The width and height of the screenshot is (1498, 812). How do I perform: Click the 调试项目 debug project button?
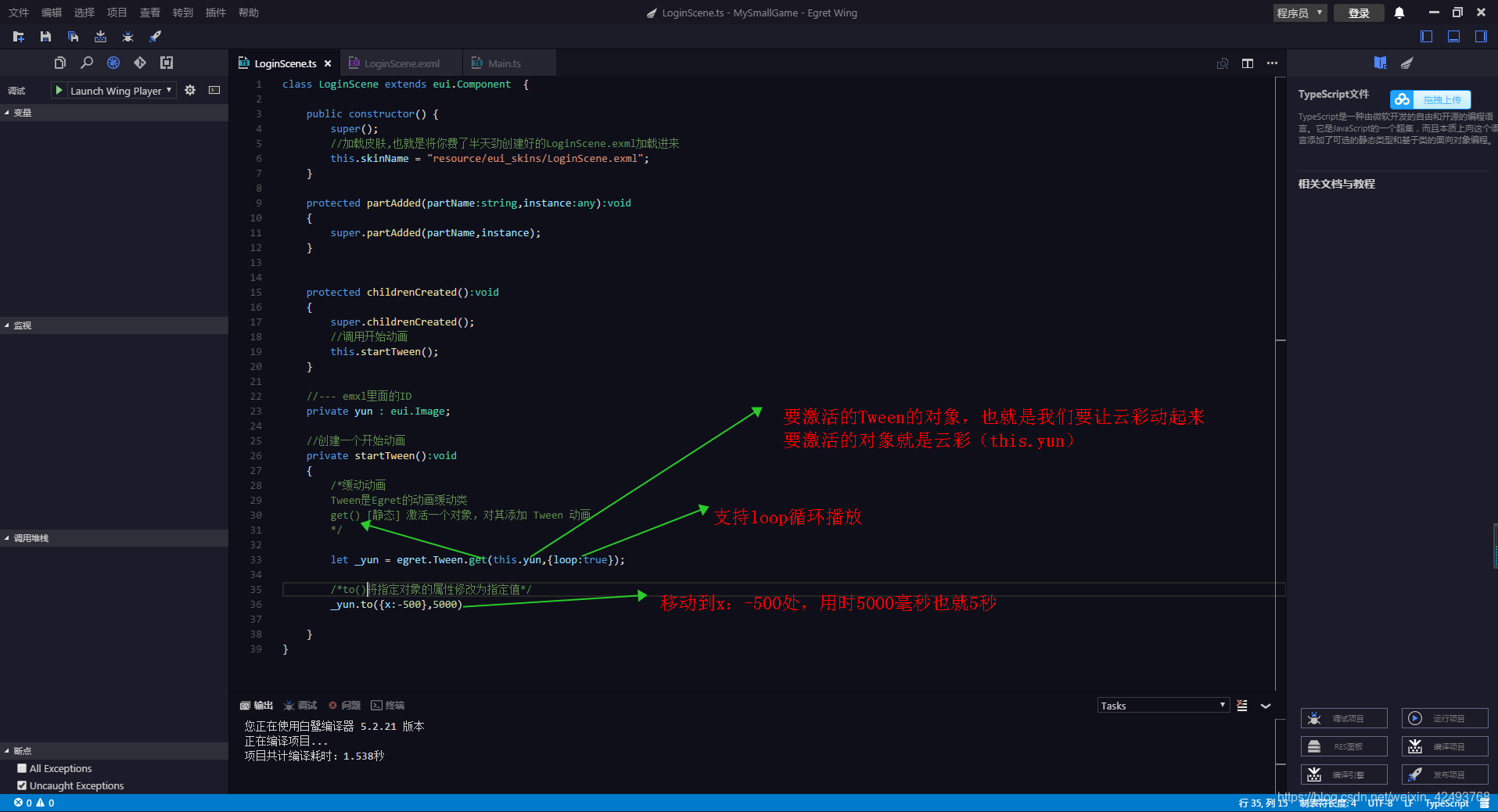coord(1344,718)
